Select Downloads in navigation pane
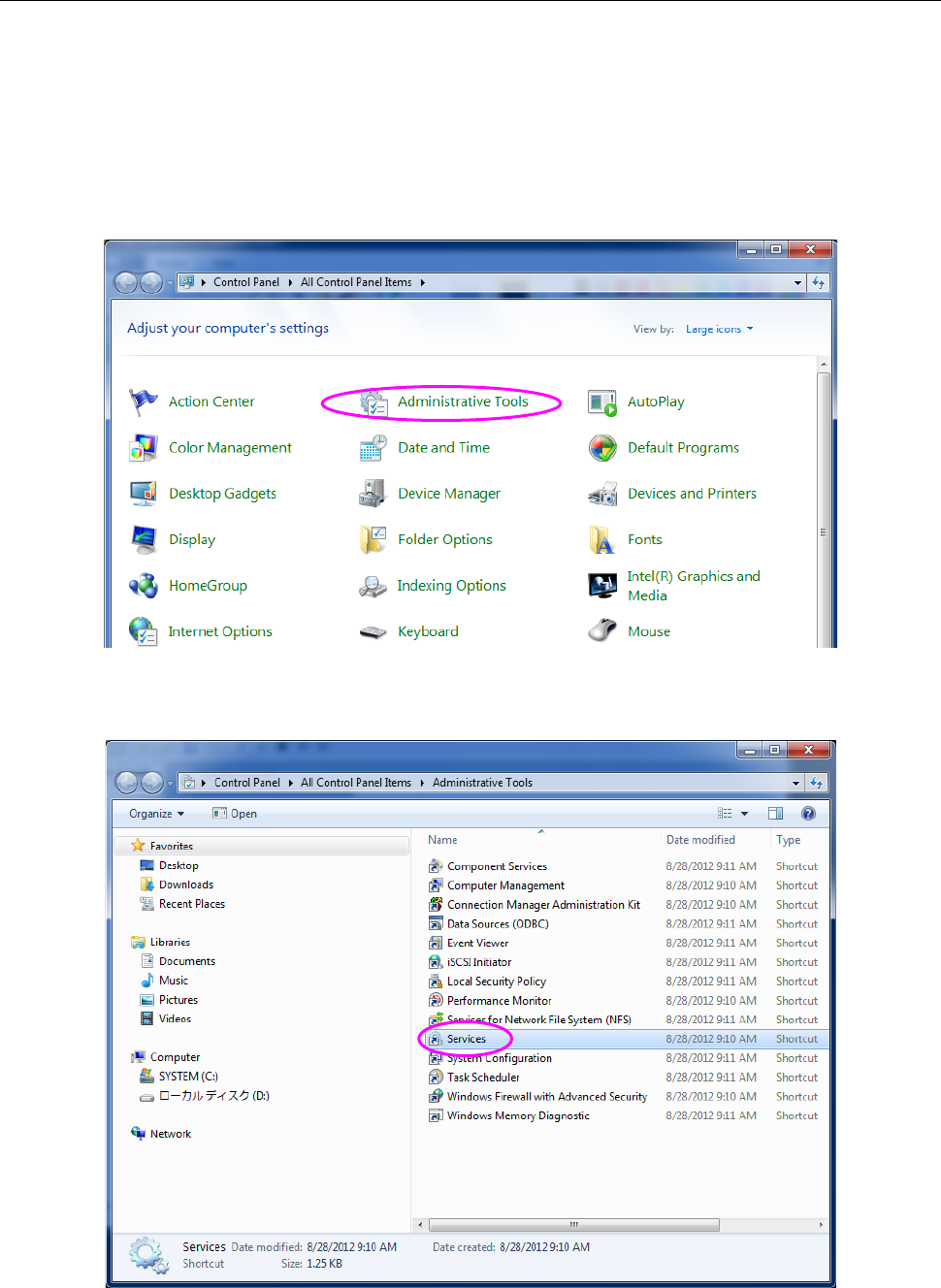This screenshot has width=941, height=1288. click(186, 885)
